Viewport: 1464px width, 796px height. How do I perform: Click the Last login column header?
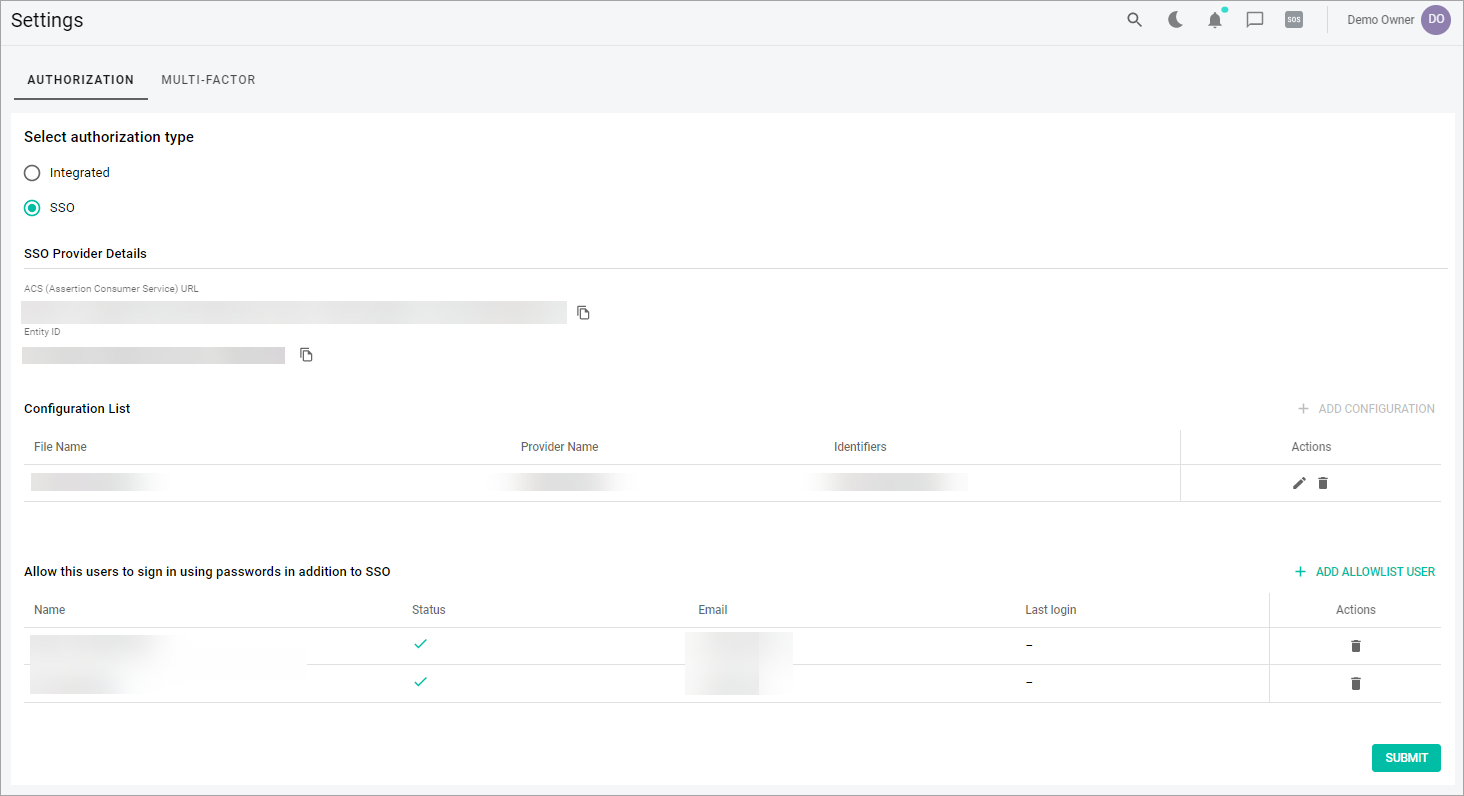(x=1051, y=610)
